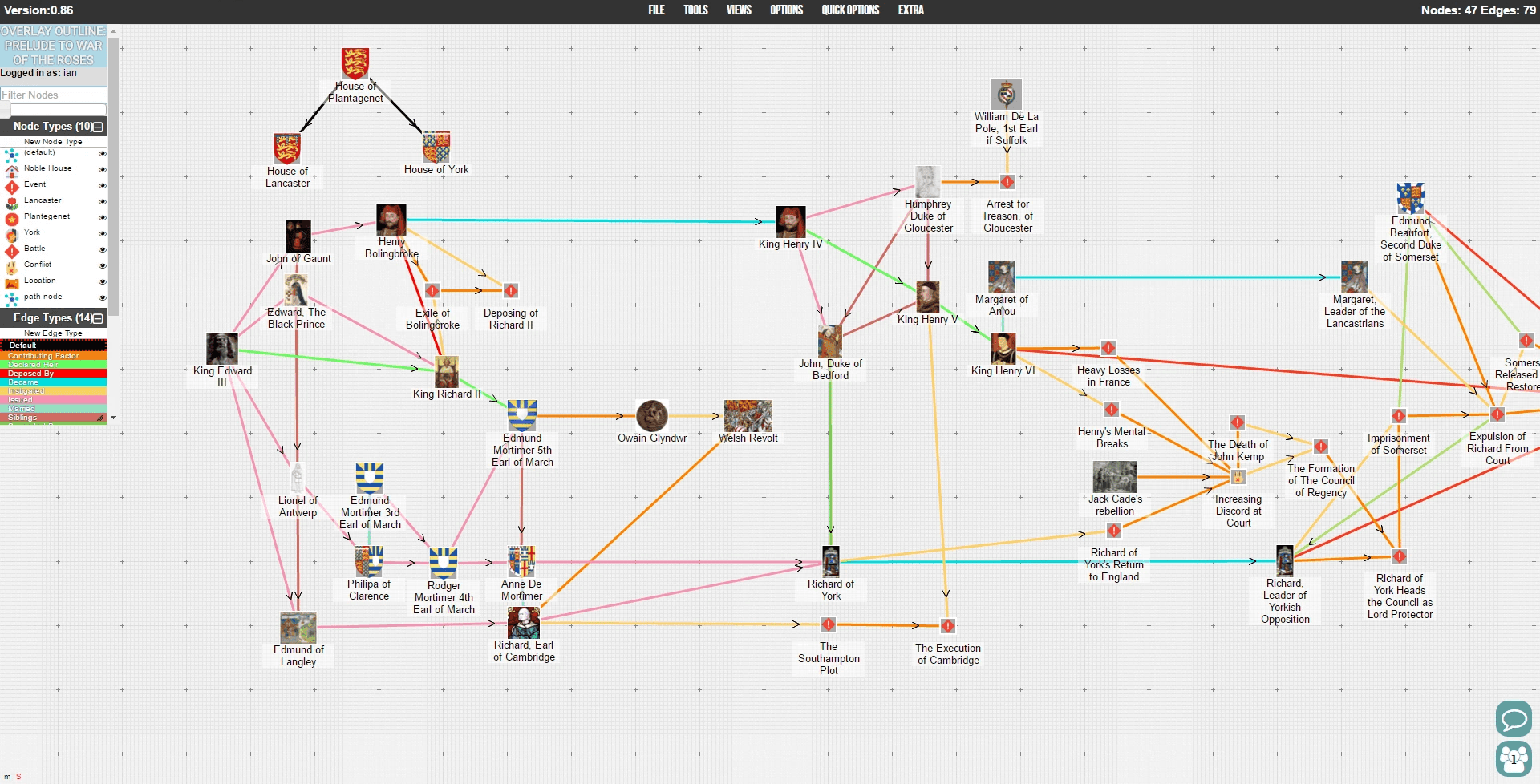Select the Noble House node type icon
The width and height of the screenshot is (1540, 784).
(x=11, y=169)
